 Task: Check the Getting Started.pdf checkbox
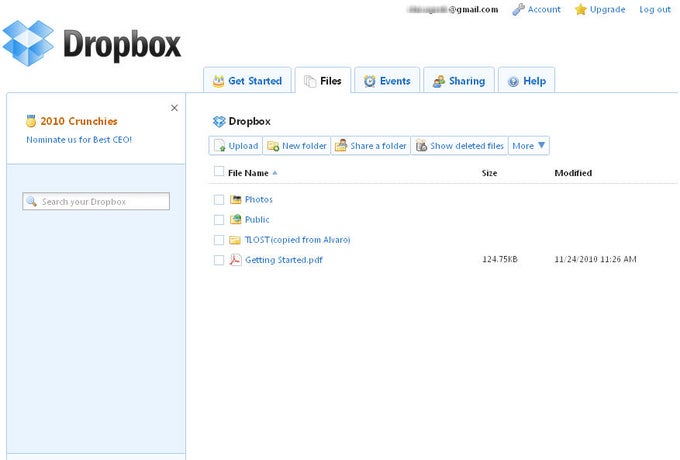tap(219, 260)
